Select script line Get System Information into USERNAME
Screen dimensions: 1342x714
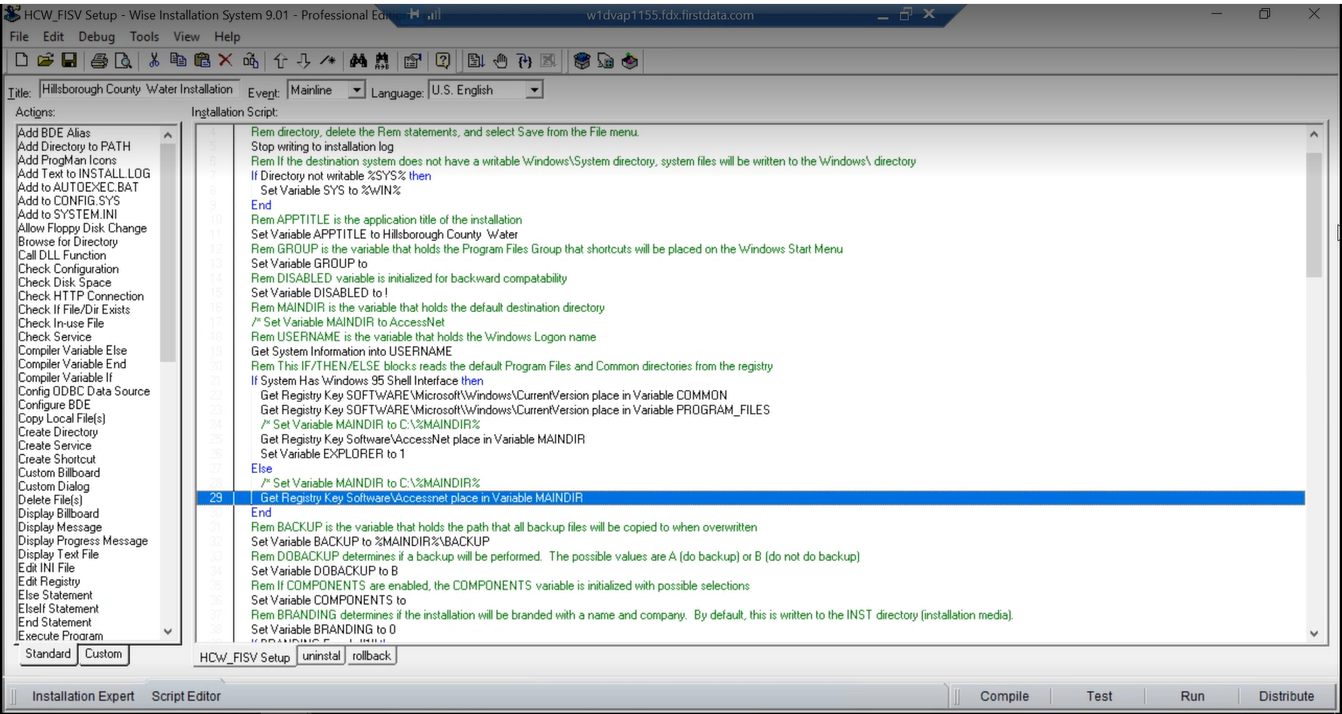(x=351, y=351)
